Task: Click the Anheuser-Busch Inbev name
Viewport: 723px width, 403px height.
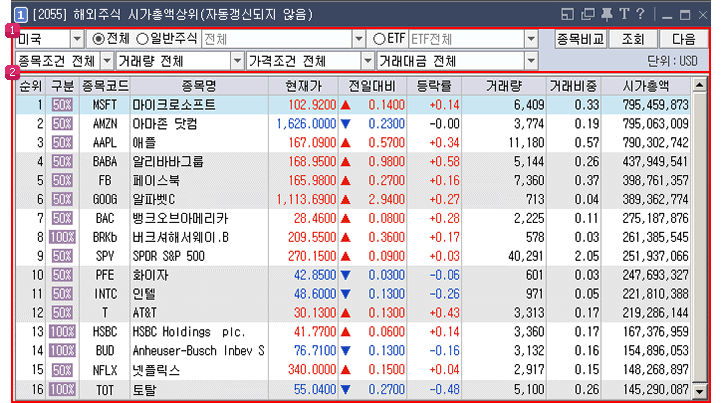Action: click(x=198, y=350)
